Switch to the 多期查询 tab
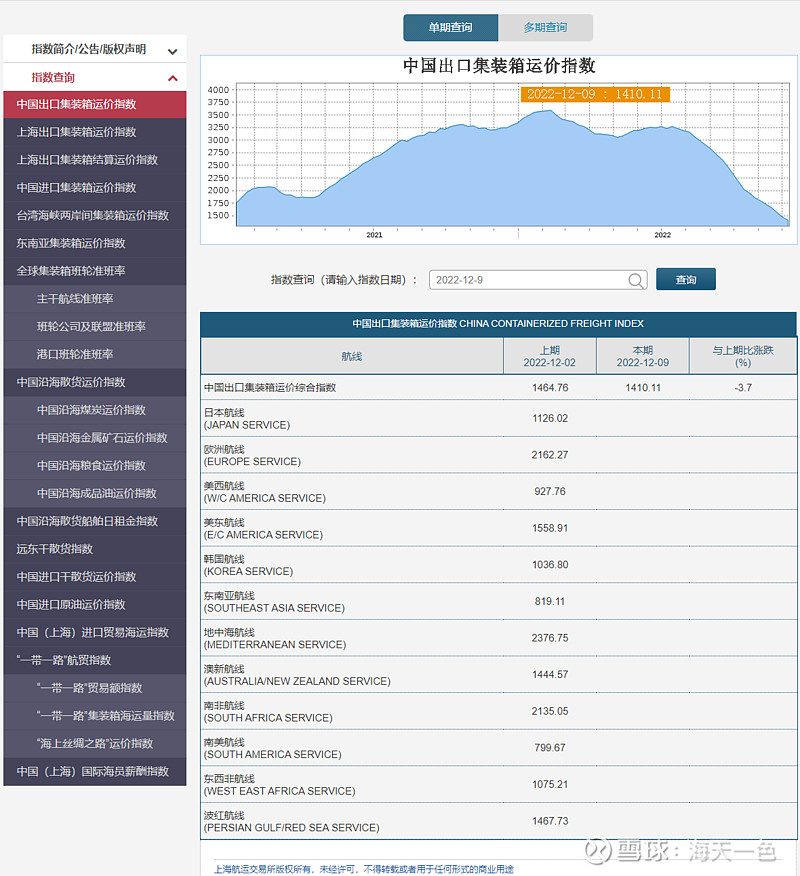This screenshot has height=876, width=800. 546,28
